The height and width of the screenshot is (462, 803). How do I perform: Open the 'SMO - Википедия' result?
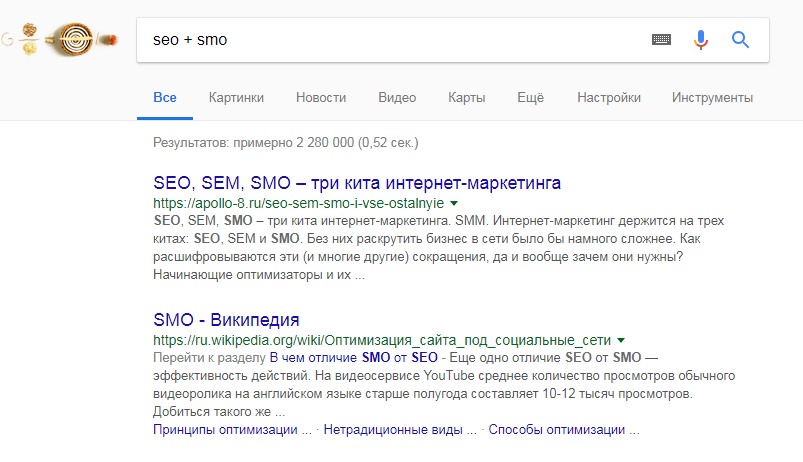click(x=227, y=320)
